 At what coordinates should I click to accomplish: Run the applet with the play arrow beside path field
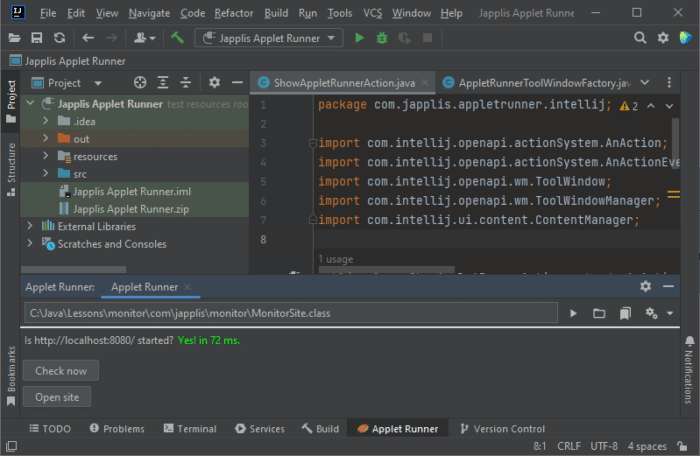(573, 314)
